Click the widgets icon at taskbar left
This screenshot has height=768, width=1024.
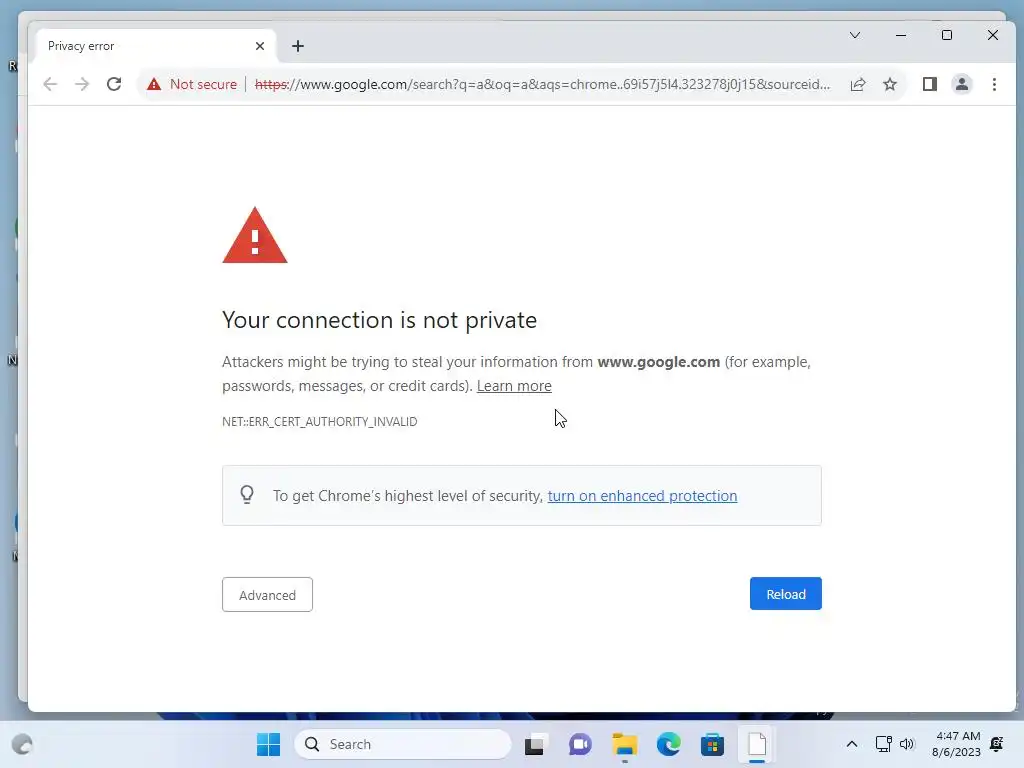pos(22,744)
